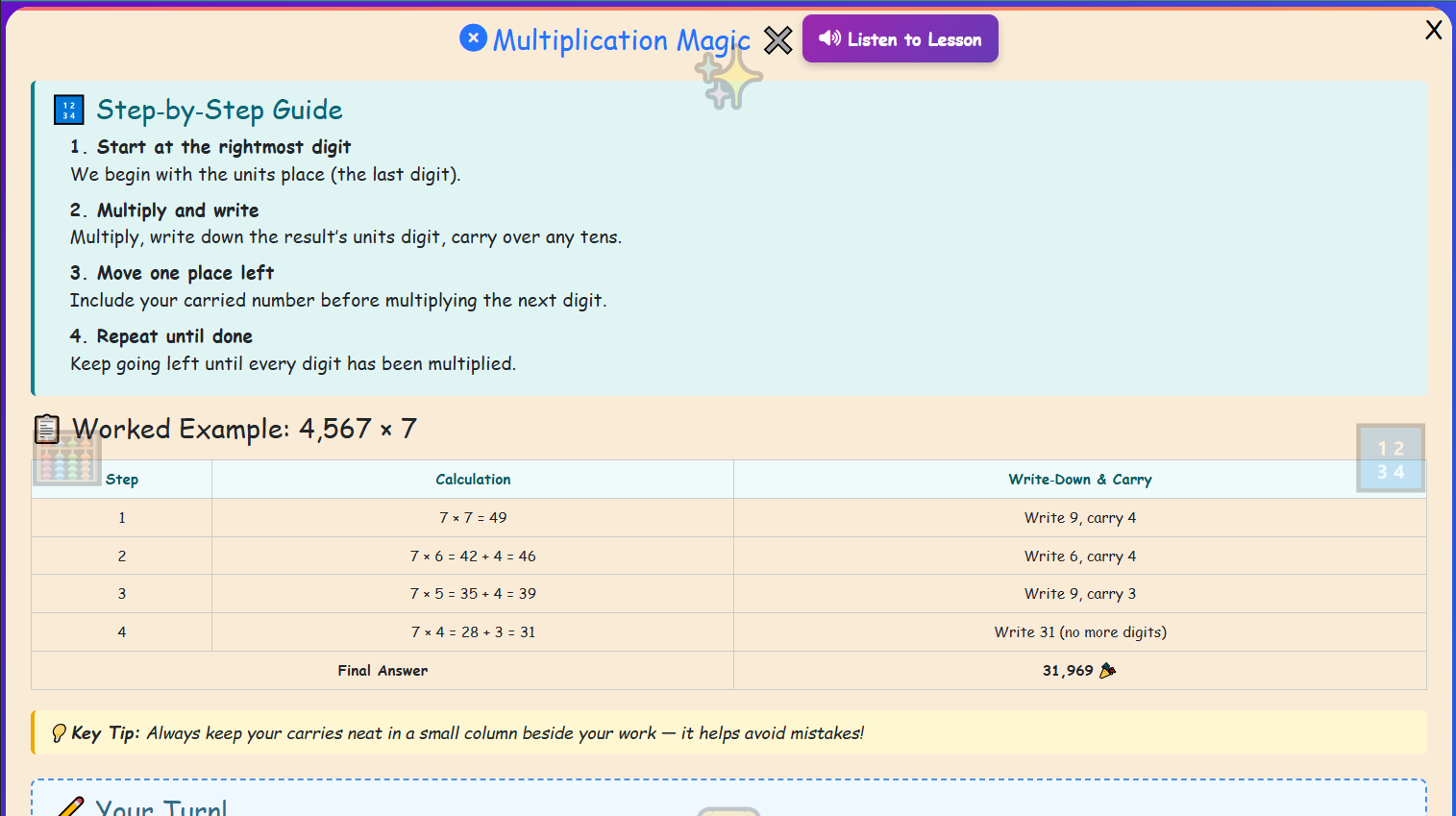Click the Calculation column header
The image size is (1456, 816).
click(x=473, y=479)
